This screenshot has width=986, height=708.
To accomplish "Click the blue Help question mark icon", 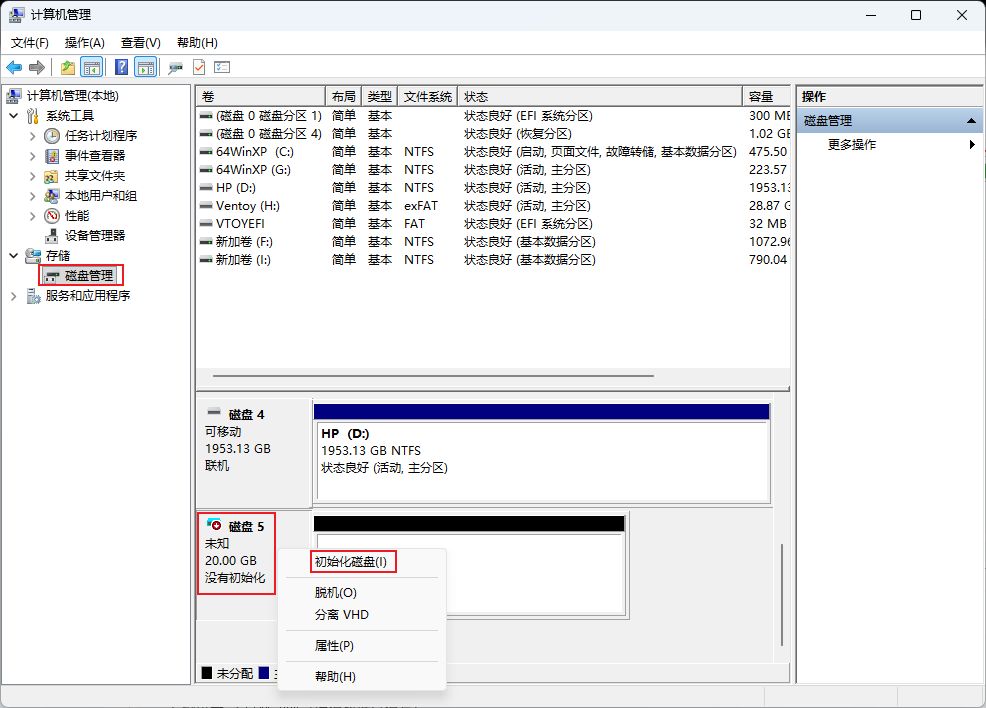I will point(121,67).
